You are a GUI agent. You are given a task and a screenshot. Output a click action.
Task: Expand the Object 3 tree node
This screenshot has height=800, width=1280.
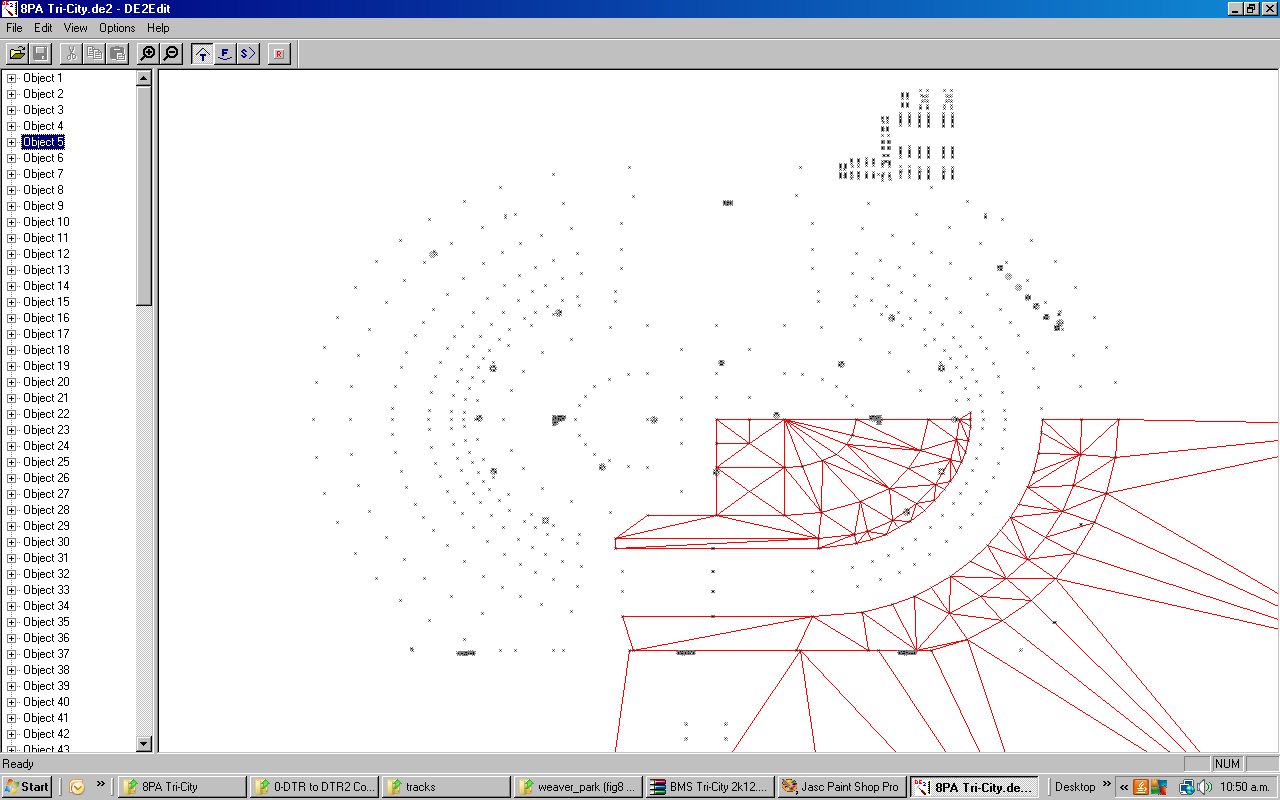12,110
